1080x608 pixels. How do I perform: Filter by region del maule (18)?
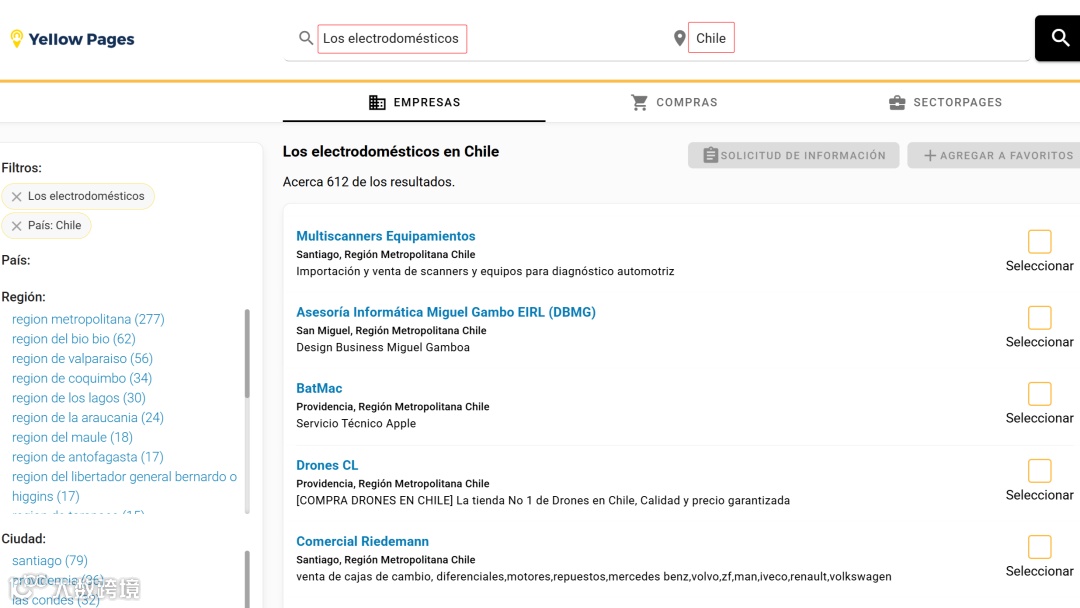[72, 437]
